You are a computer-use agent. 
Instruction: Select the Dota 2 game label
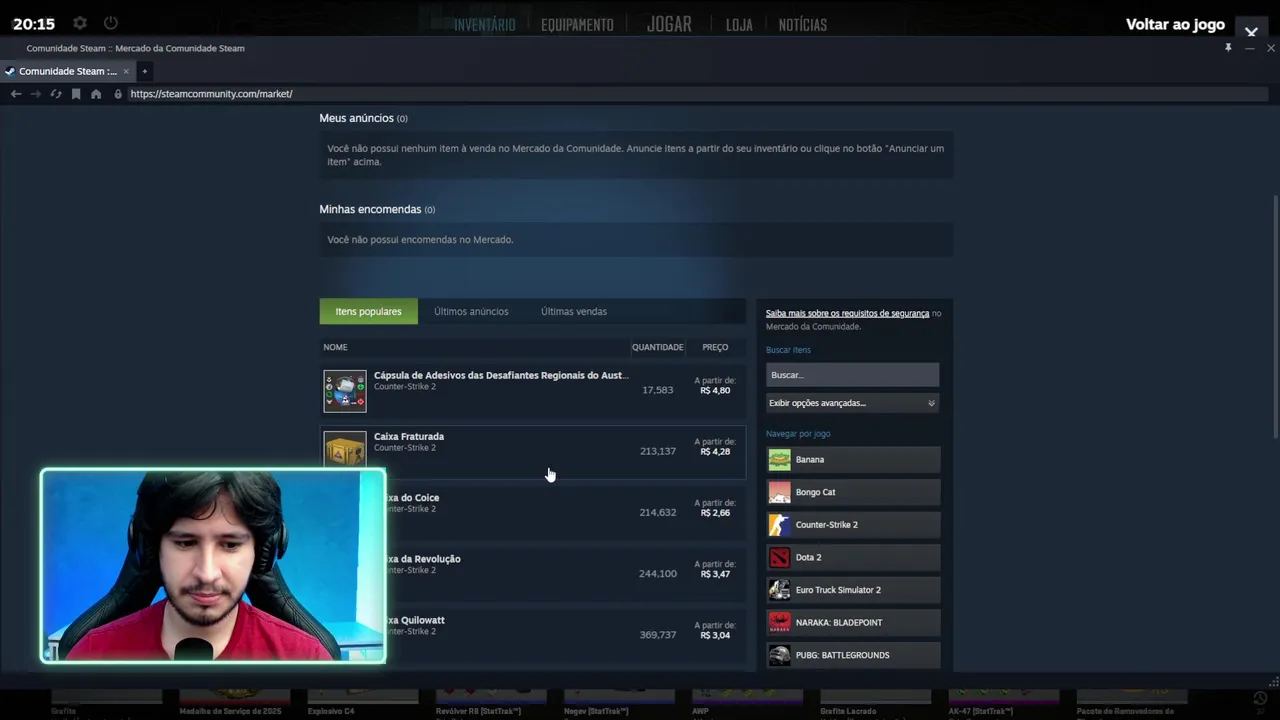pyautogui.click(x=808, y=557)
